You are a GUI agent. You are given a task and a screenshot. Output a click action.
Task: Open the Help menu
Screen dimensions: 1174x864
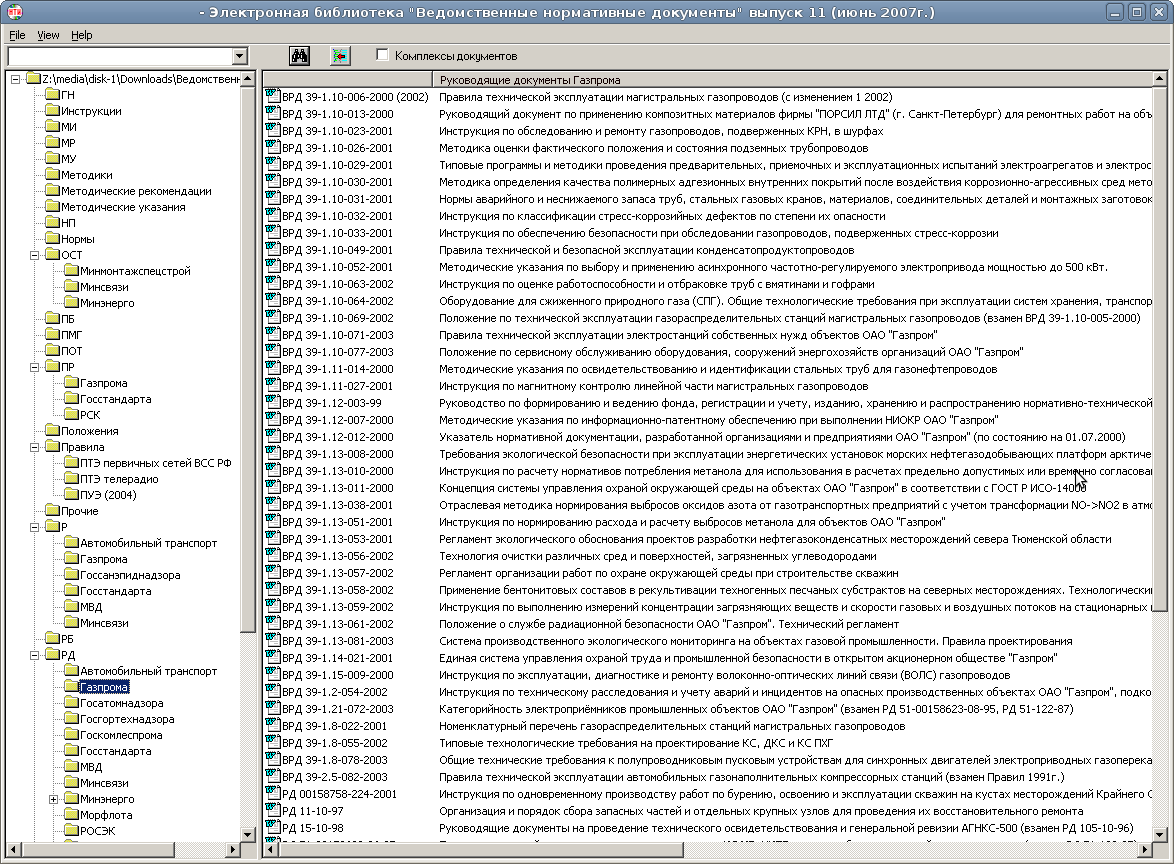(x=82, y=35)
